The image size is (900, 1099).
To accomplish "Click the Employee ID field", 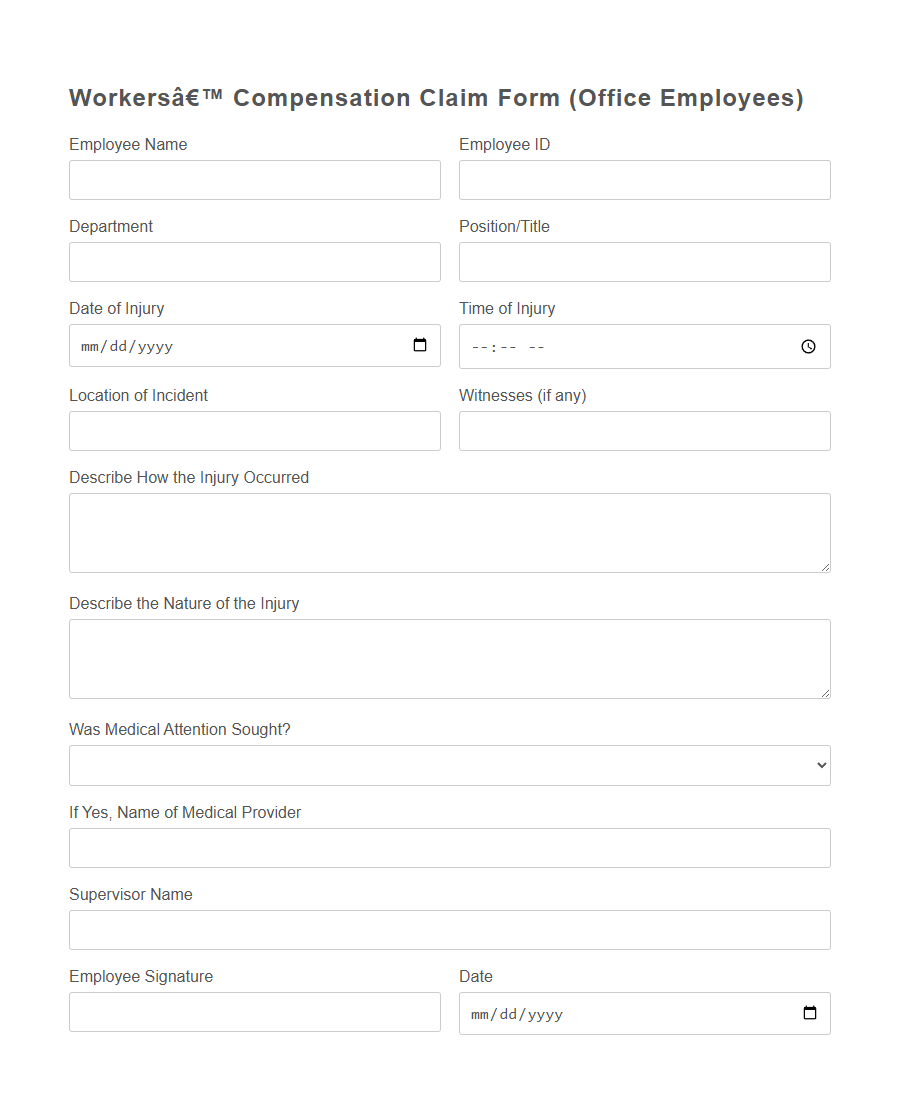I will point(644,180).
